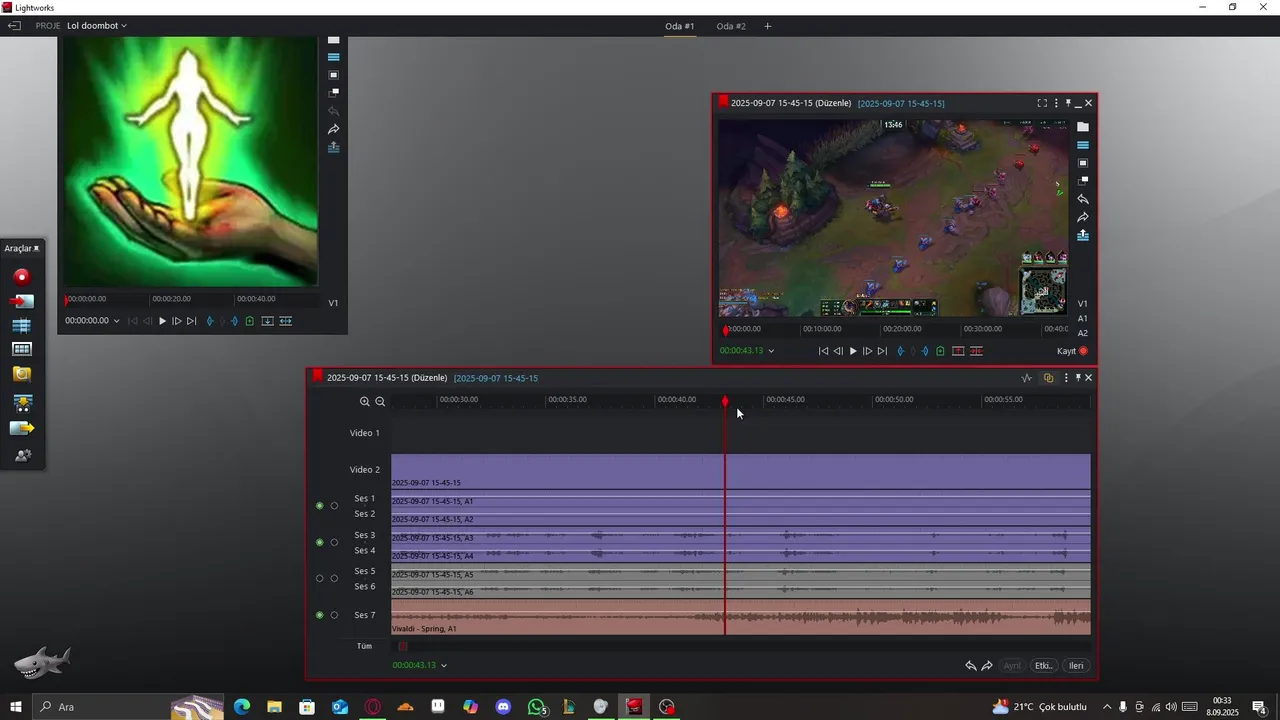Image resolution: width=1280 pixels, height=720 pixels.
Task: Jump to end in edit viewer
Action: (882, 351)
